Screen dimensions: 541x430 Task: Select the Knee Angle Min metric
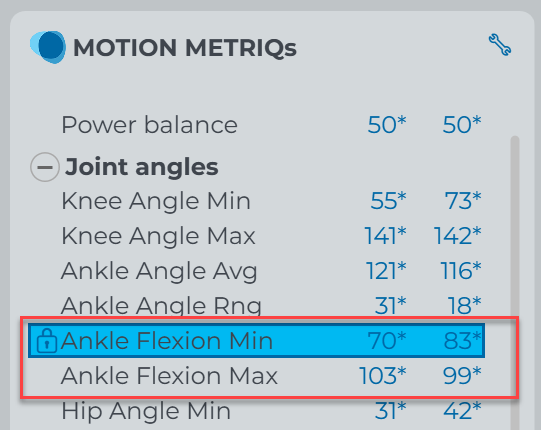pyautogui.click(x=271, y=201)
